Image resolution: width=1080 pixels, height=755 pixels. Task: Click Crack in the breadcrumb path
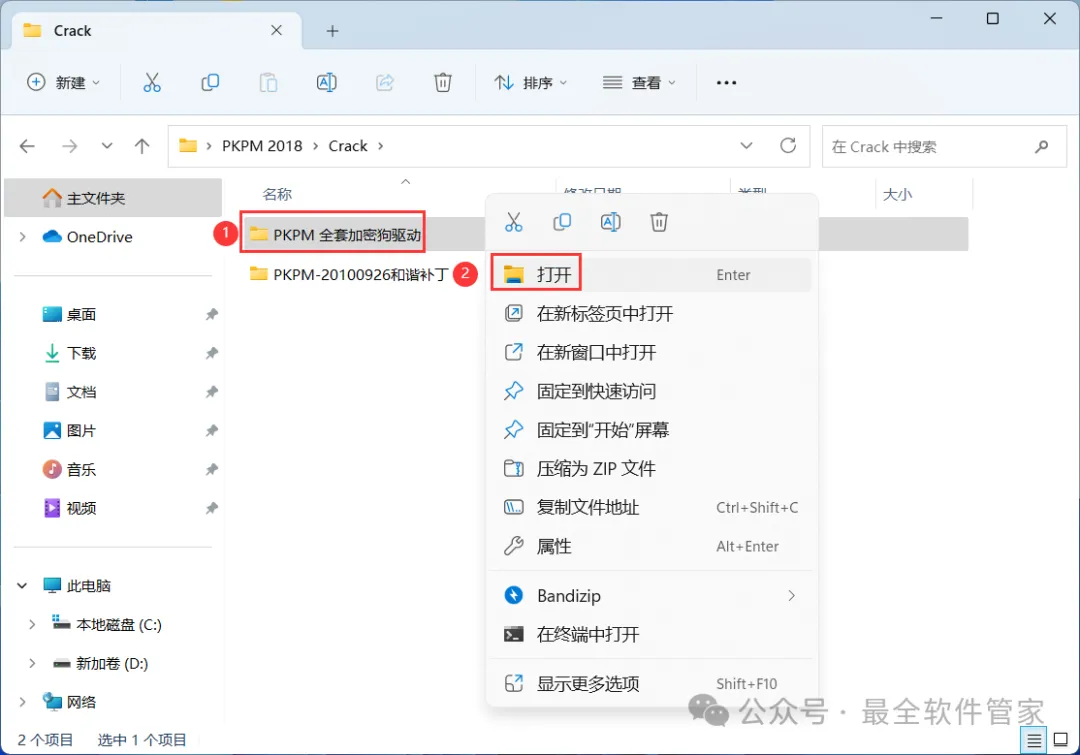(x=348, y=146)
